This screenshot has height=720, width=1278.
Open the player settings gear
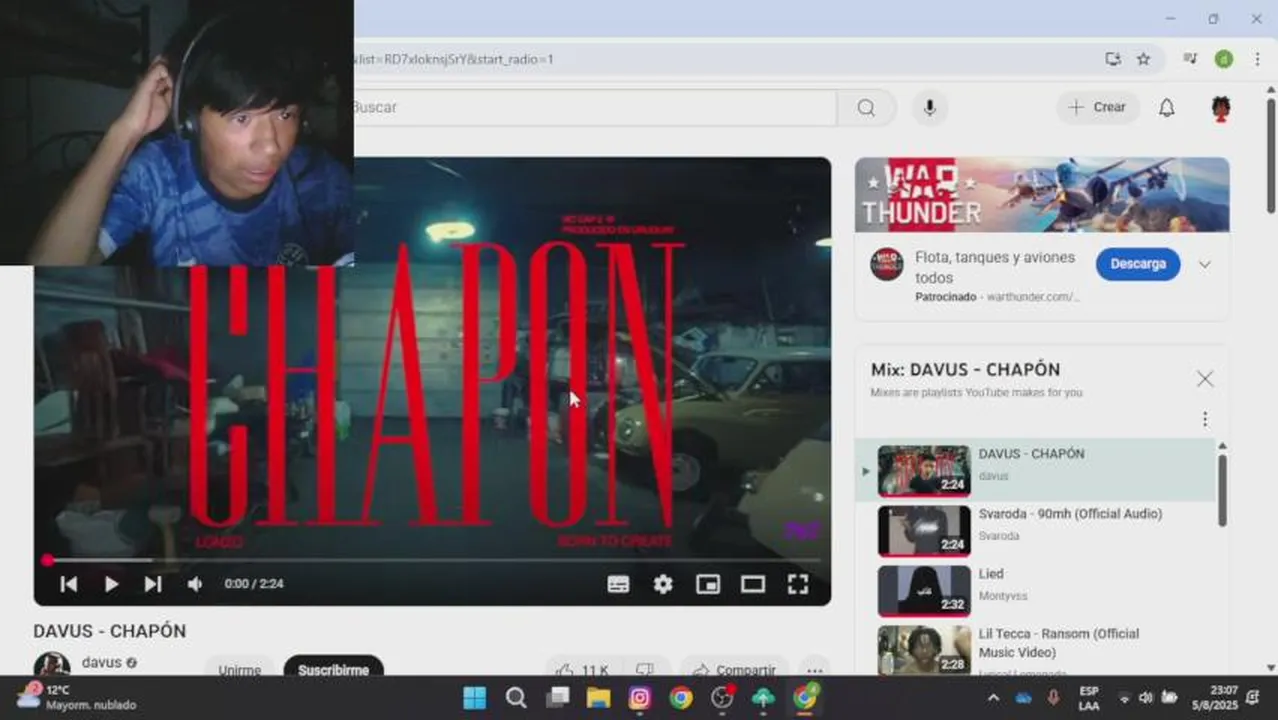click(663, 584)
